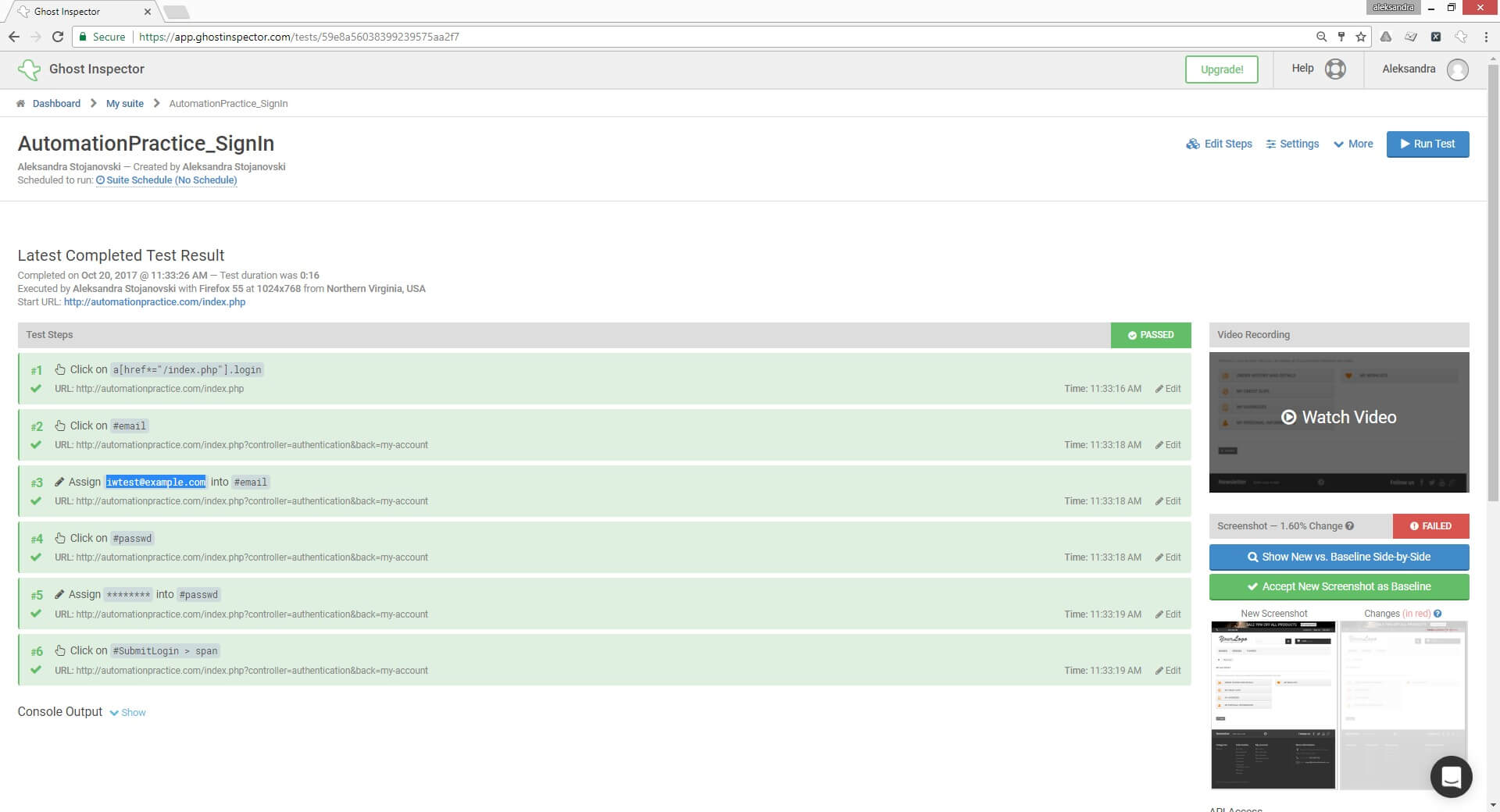Image resolution: width=1500 pixels, height=812 pixels.
Task: Click Show New vs. Baseline Side-by-Side
Action: [1339, 557]
